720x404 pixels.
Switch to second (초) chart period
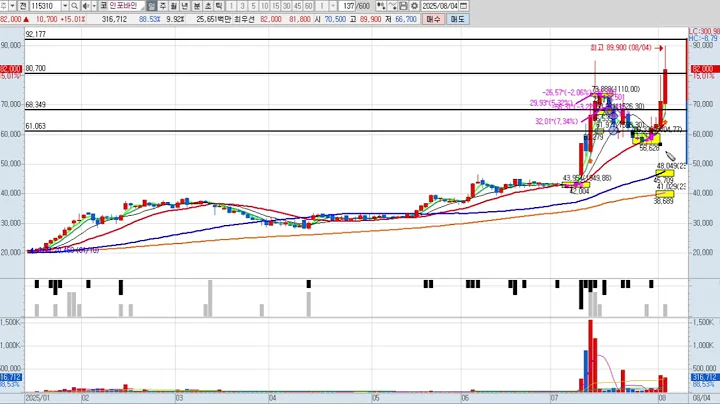tap(208, 6)
